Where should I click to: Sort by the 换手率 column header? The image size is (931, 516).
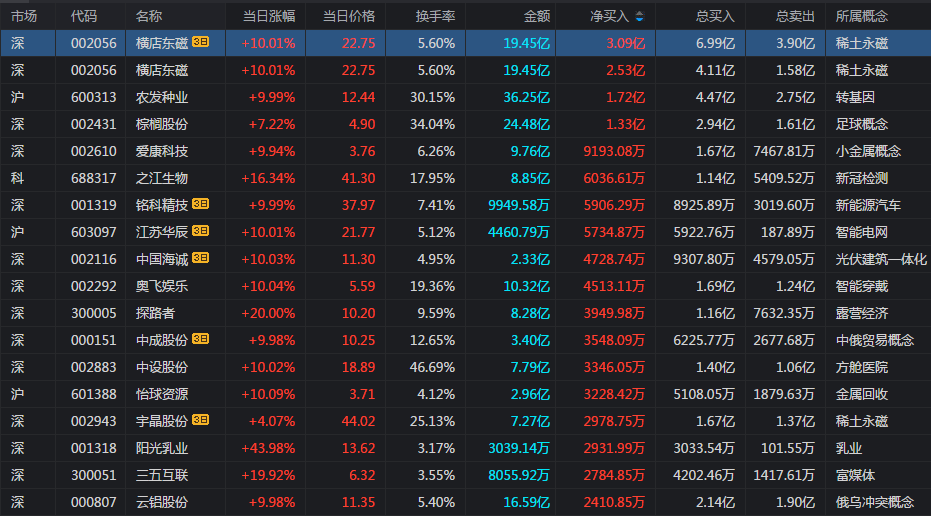click(x=435, y=17)
